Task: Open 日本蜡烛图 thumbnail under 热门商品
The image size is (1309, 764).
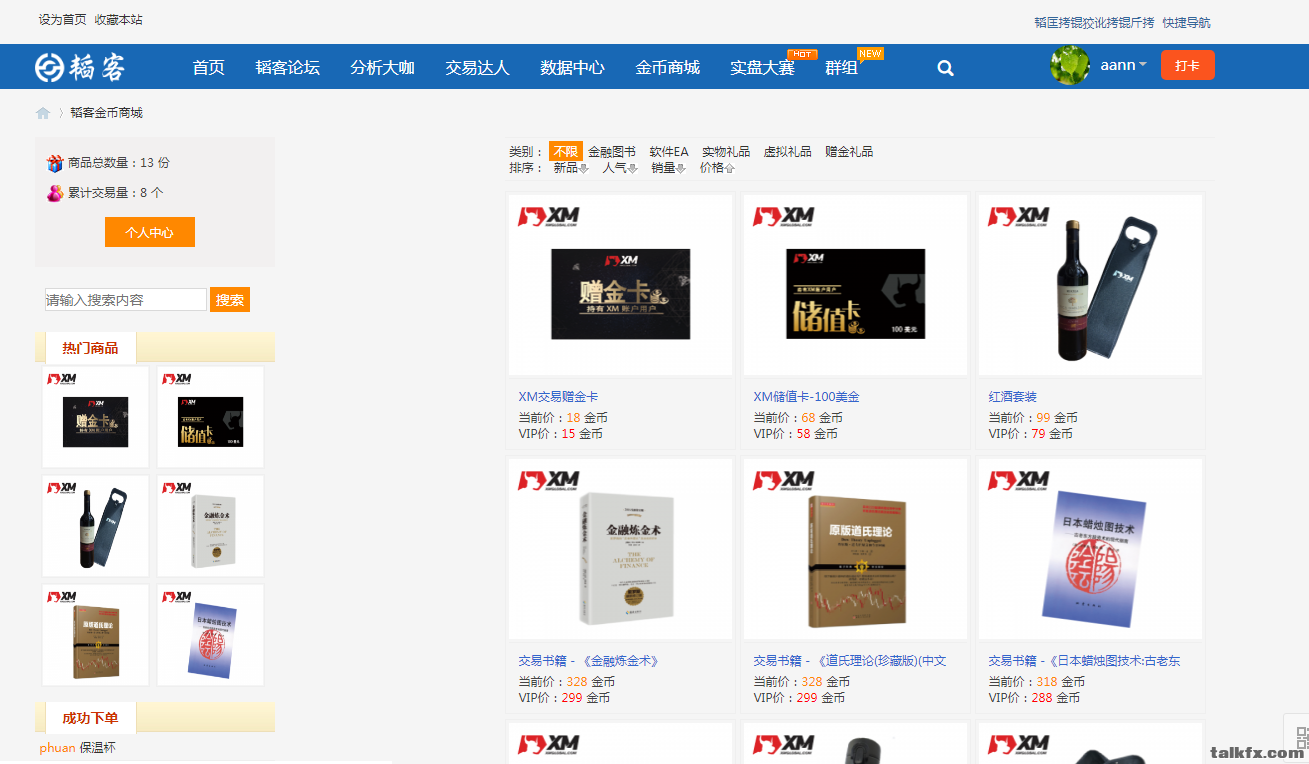Action: coord(211,635)
